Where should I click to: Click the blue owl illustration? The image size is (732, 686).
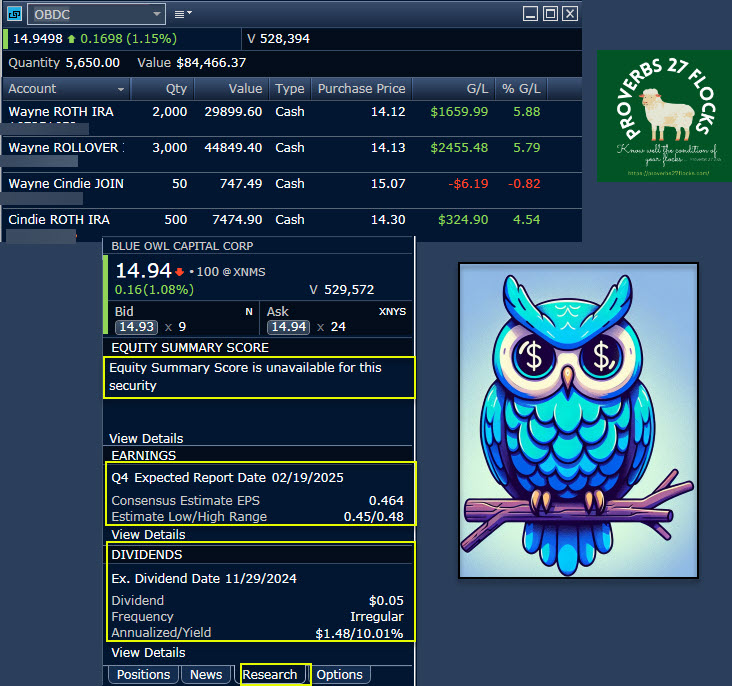[x=577, y=420]
